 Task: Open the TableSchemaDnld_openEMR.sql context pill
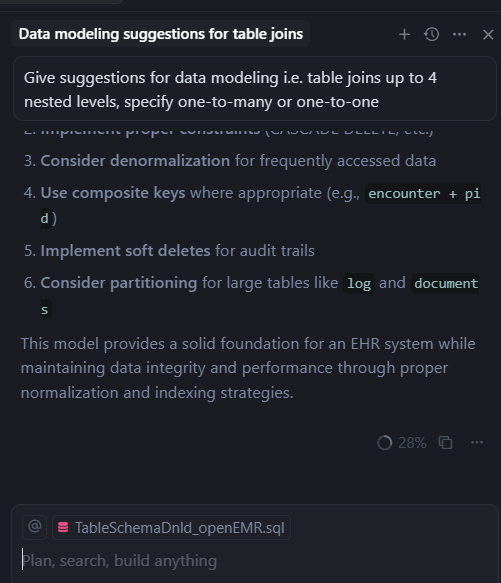point(171,528)
